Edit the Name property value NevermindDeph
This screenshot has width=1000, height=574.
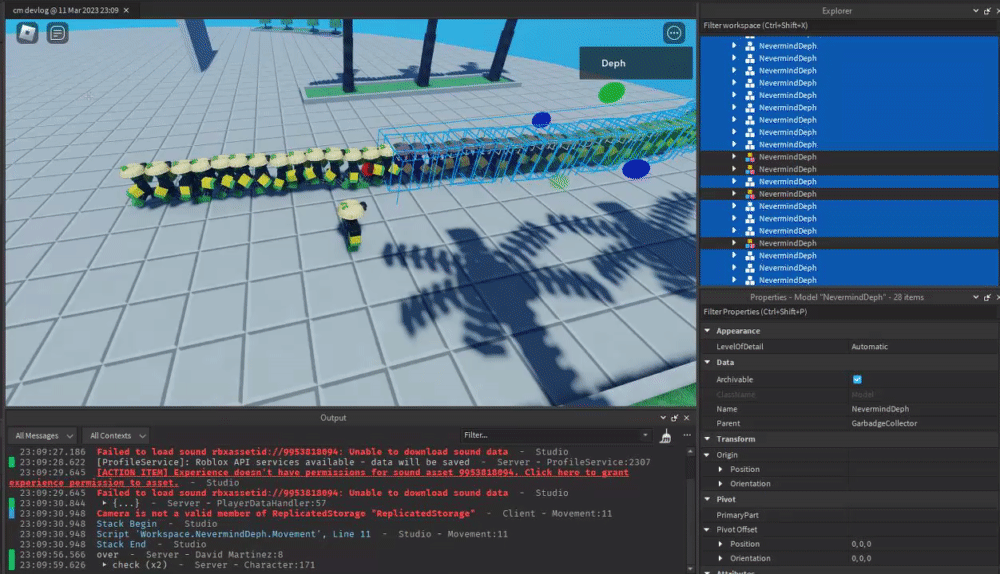(923, 409)
